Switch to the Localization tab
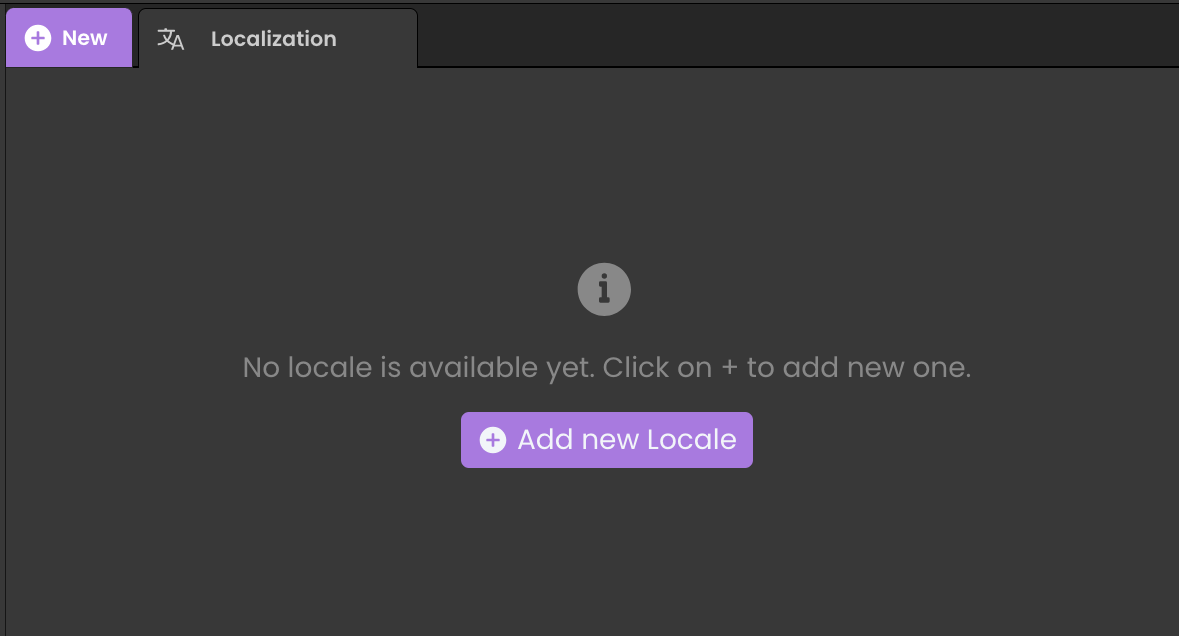1179x636 pixels. click(277, 38)
